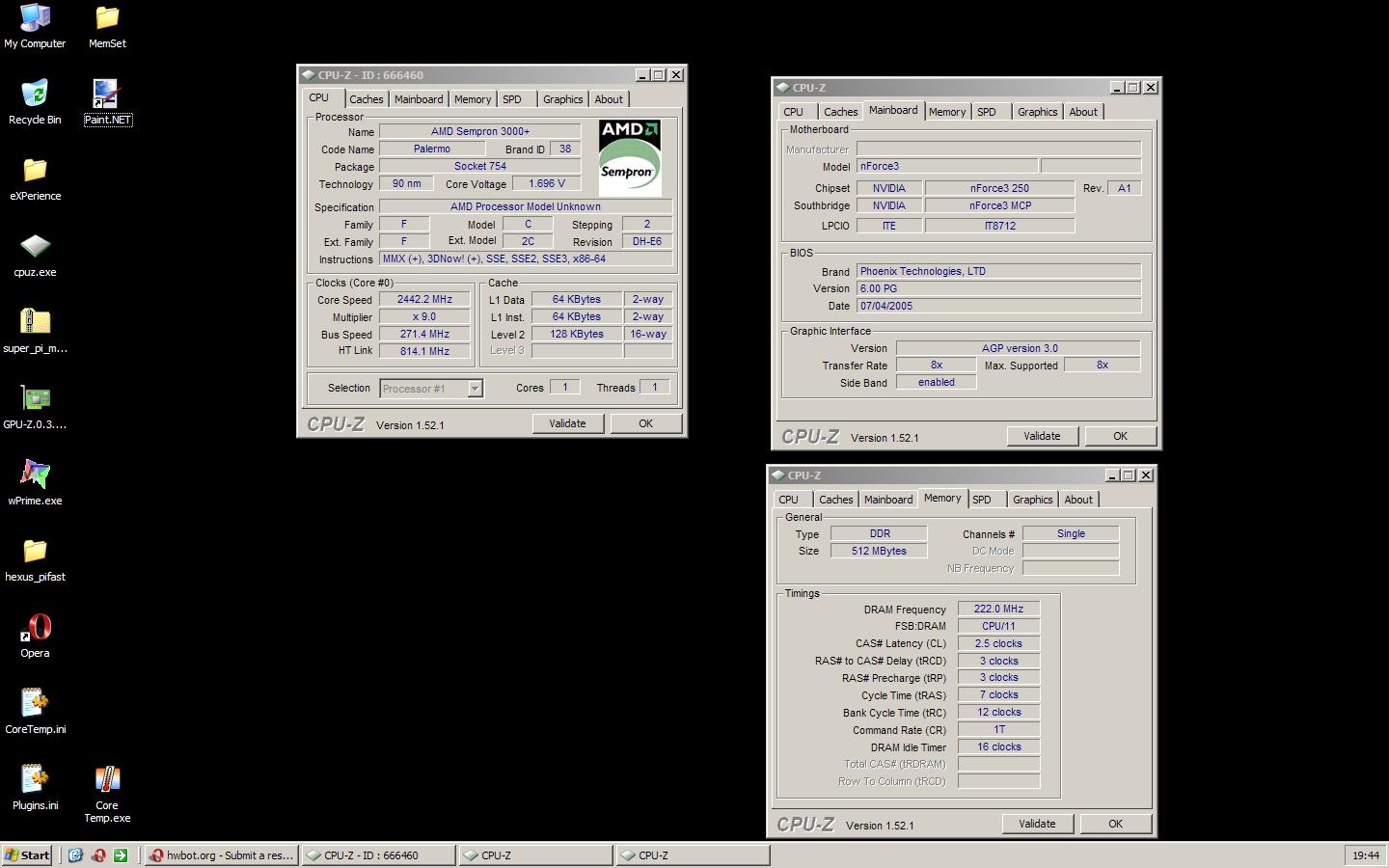Open the Start menu
Screen dimensions: 1389x868
28,855
